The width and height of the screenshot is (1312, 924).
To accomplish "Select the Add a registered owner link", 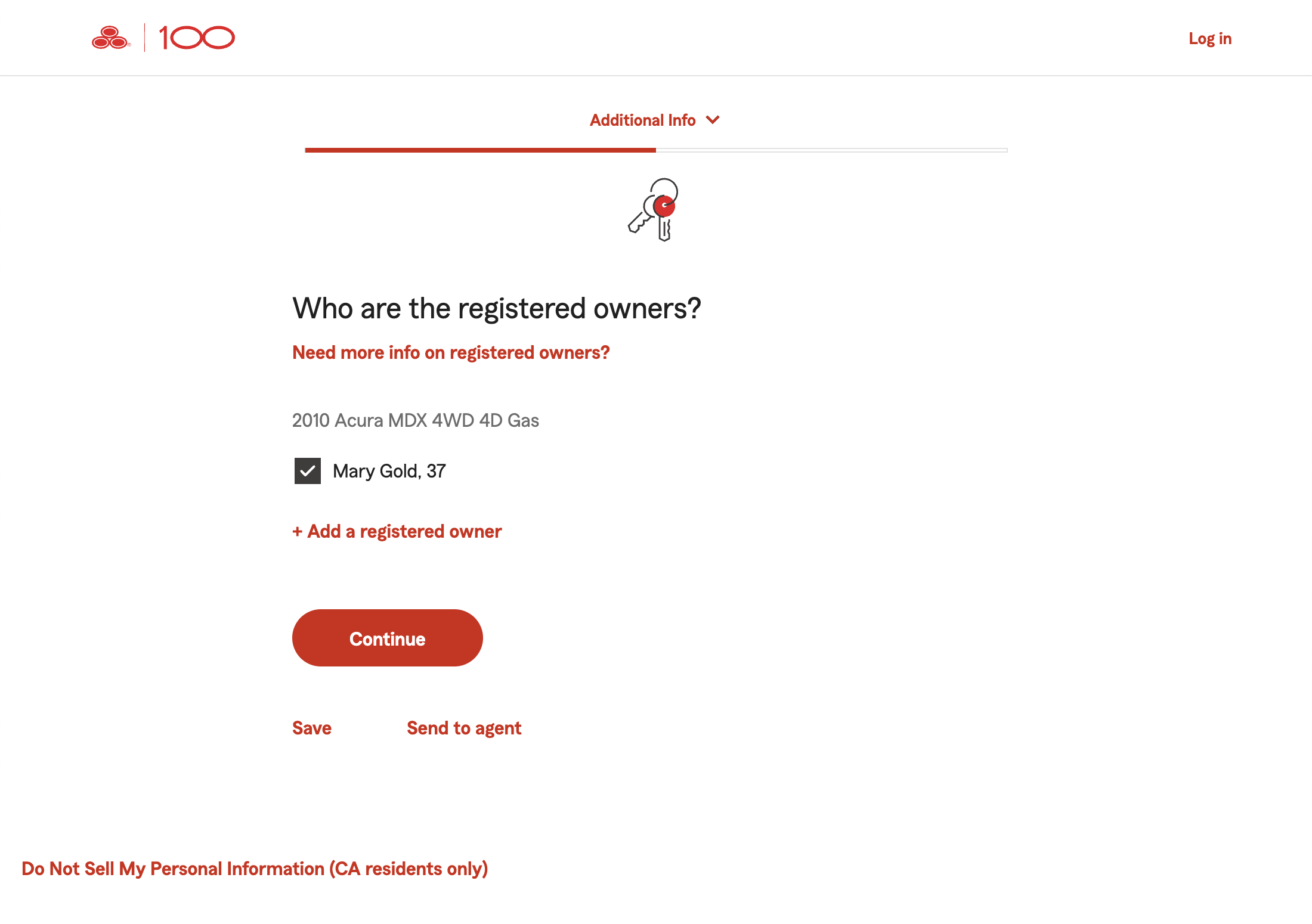I will 404,531.
